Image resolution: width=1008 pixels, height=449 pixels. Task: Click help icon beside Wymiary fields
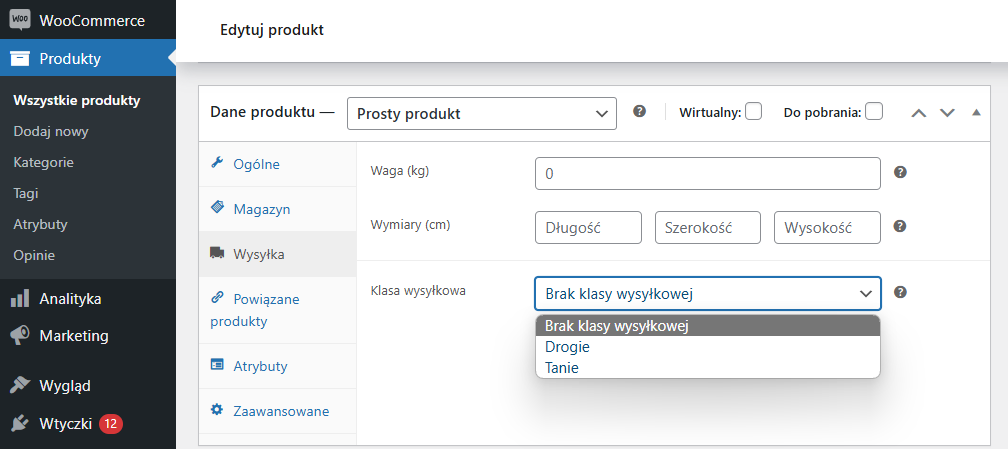pos(901,226)
